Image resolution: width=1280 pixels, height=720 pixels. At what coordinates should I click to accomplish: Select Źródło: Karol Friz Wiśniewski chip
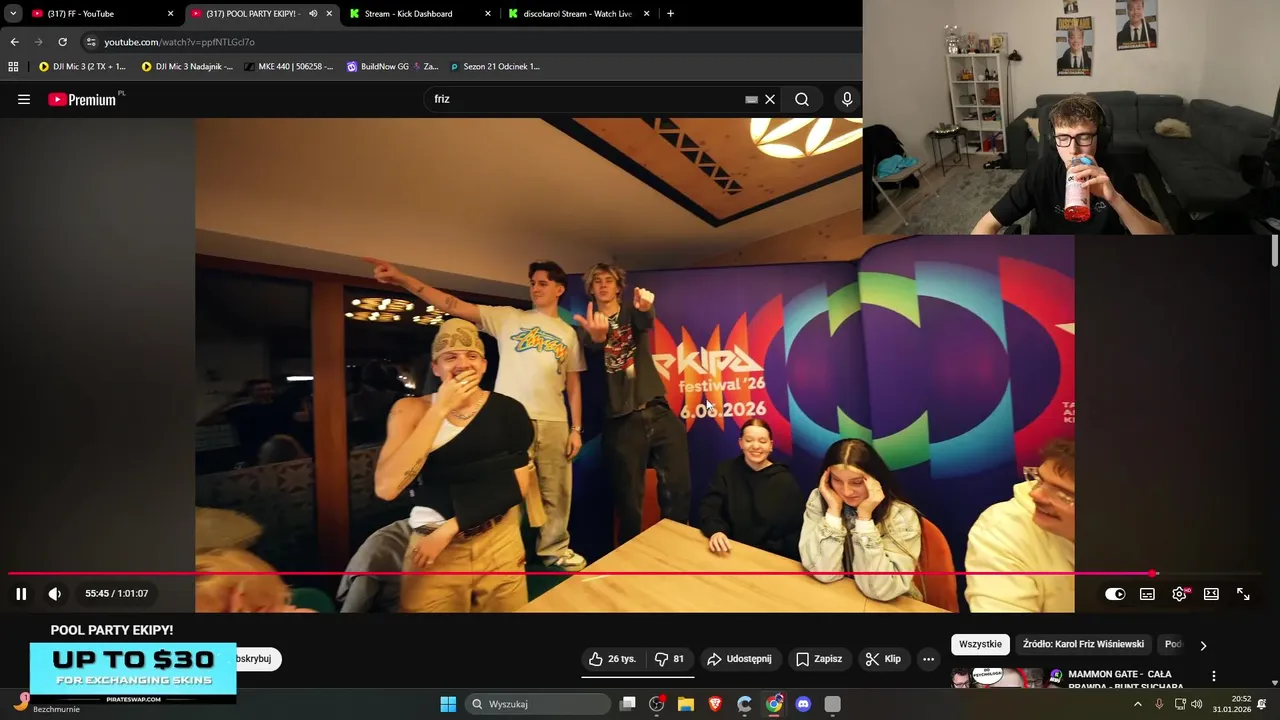point(1083,645)
